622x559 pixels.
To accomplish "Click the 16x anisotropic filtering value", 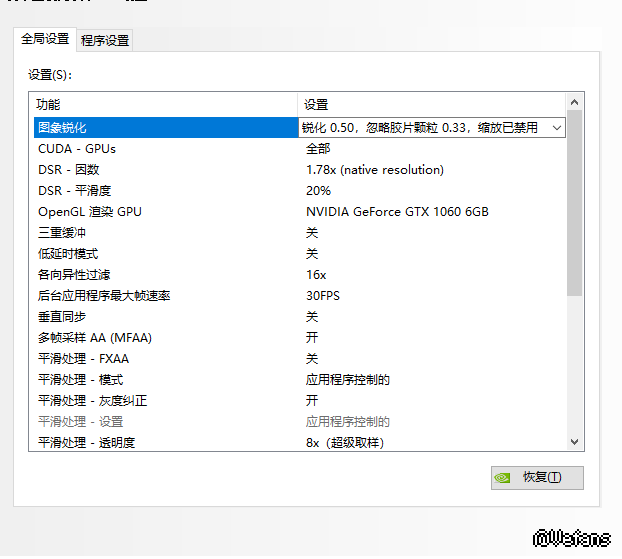I will click(316, 275).
